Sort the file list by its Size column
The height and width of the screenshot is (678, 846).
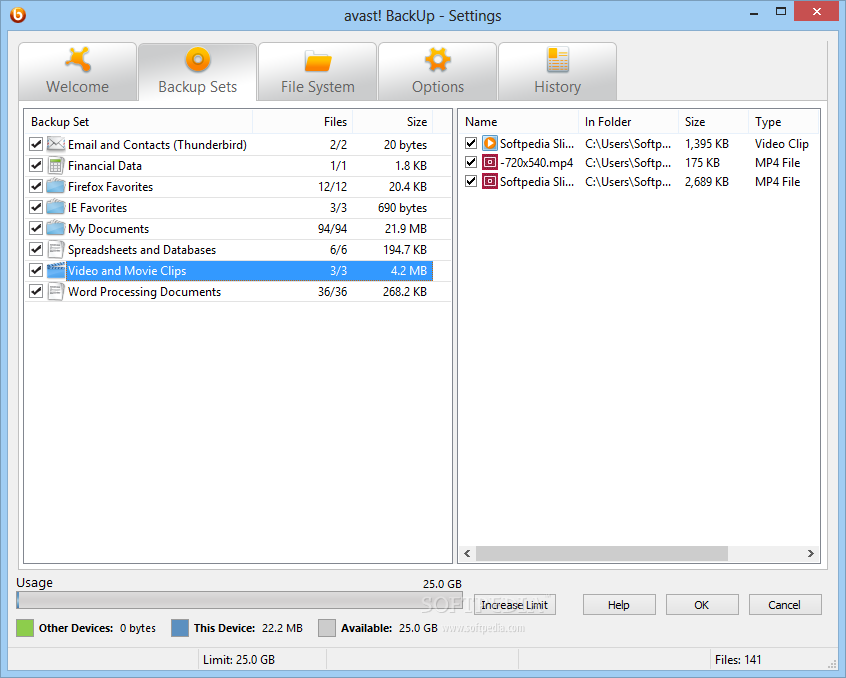tap(713, 122)
